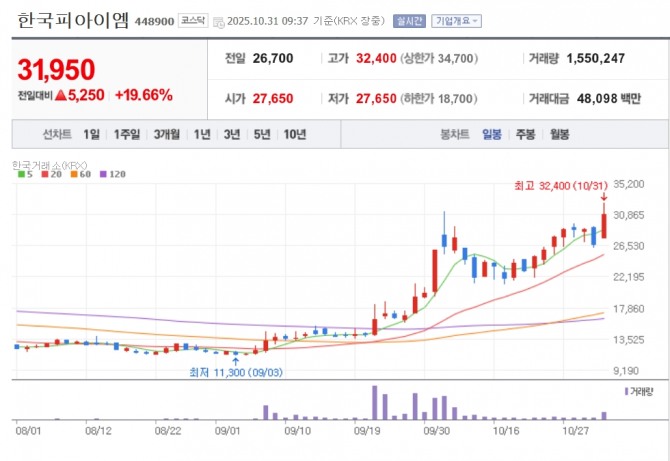Click the current price 31,950
This screenshot has width=670, height=461.
coord(56,70)
